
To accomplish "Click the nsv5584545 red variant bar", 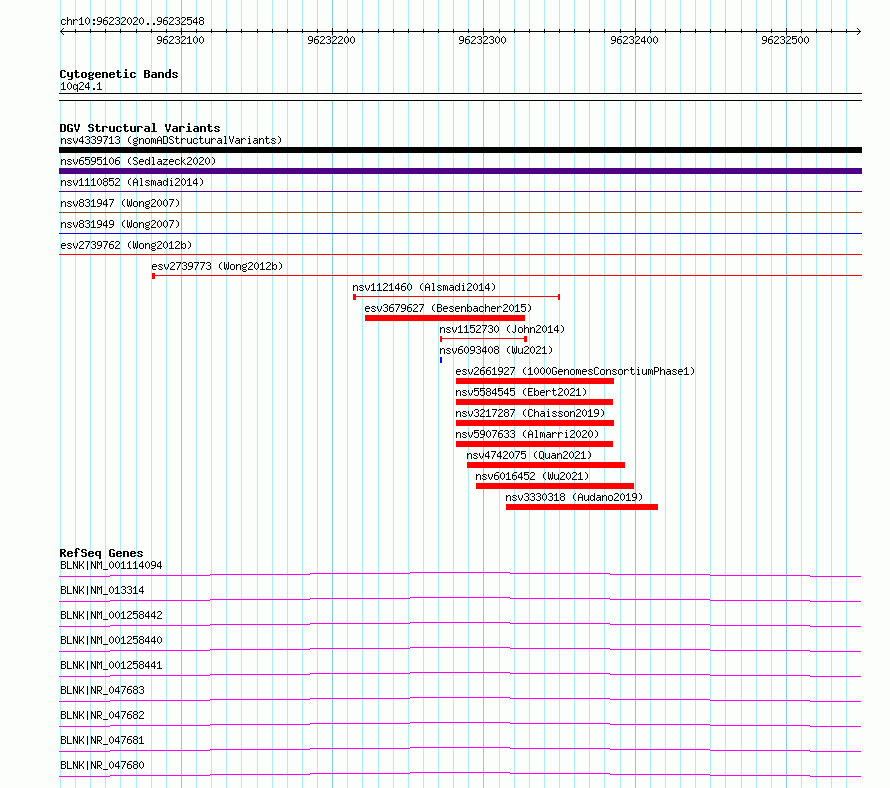I will [534, 402].
